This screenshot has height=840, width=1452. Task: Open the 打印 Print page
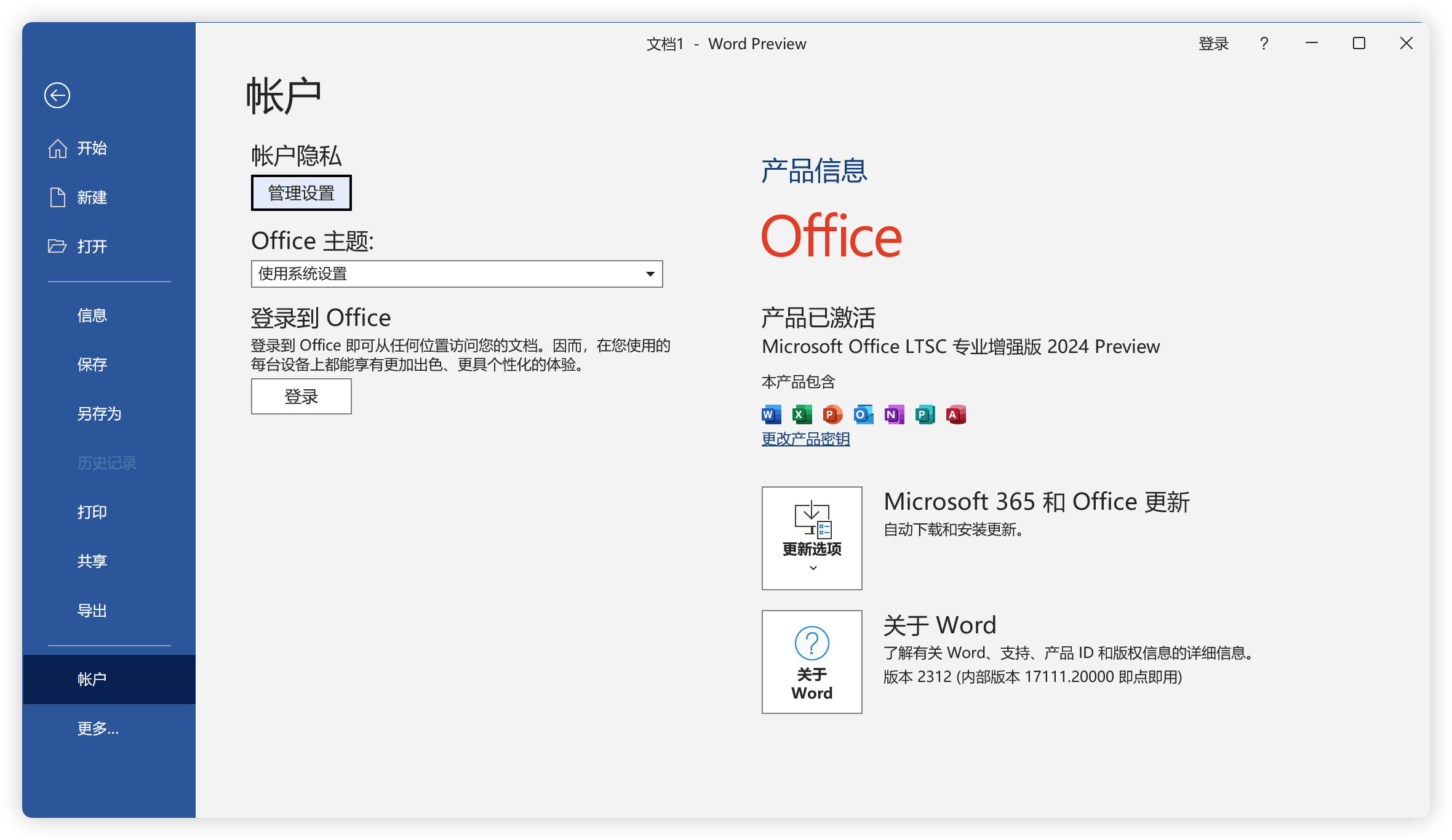(x=110, y=512)
